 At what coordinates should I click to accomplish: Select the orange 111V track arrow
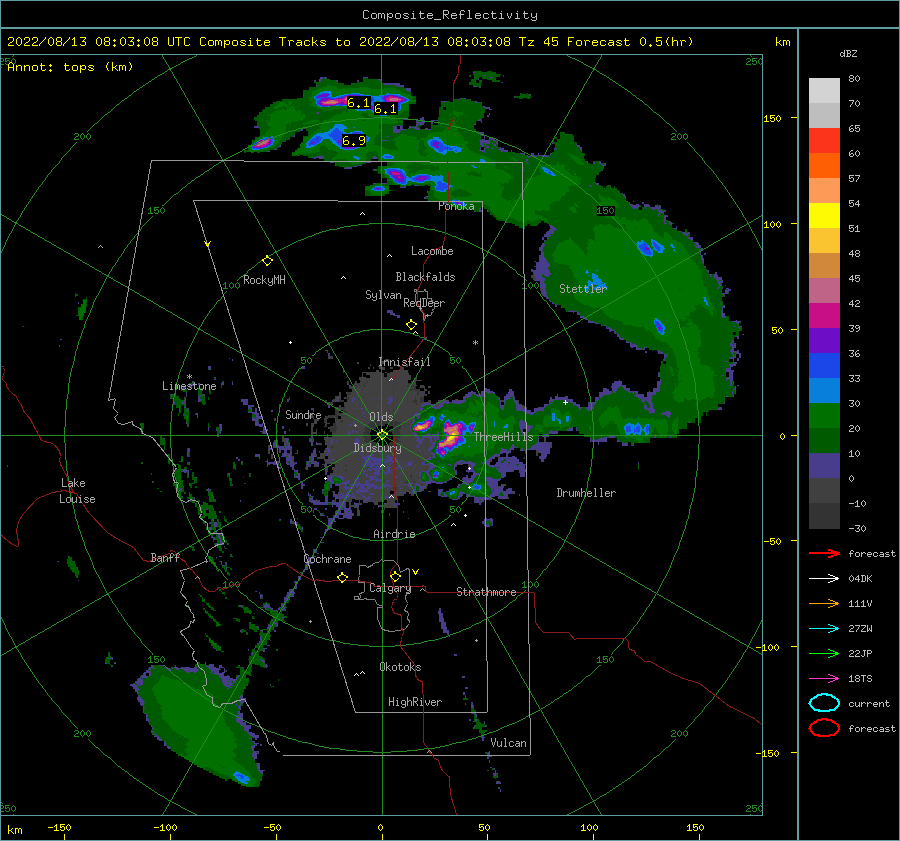(824, 603)
